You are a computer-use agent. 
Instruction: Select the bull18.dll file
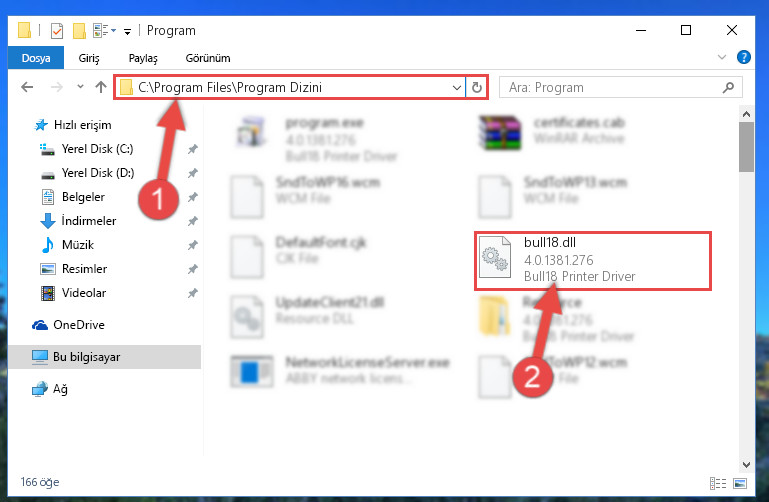click(592, 261)
